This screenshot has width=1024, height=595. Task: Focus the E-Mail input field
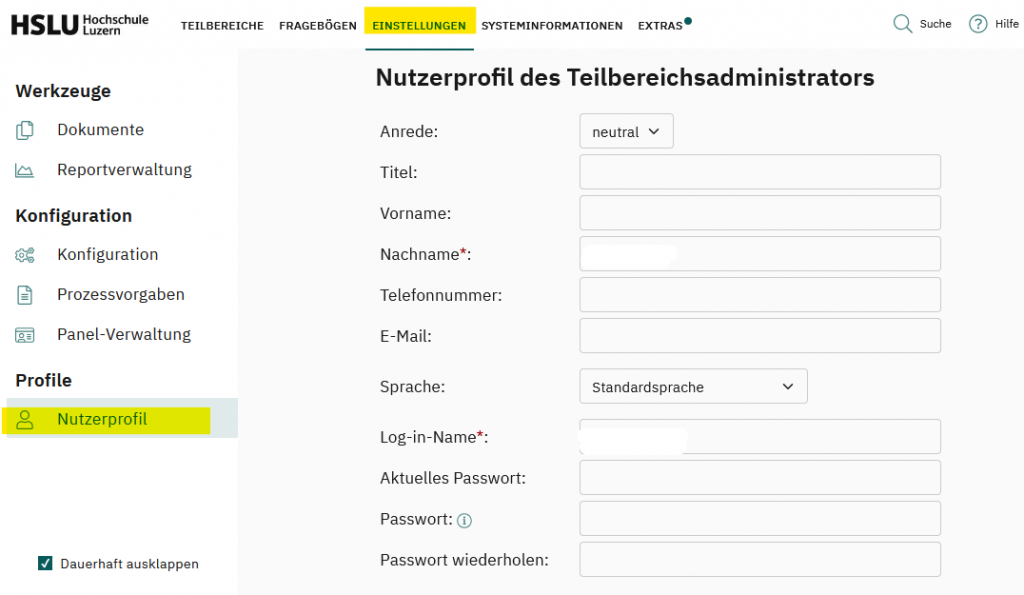[x=760, y=336]
